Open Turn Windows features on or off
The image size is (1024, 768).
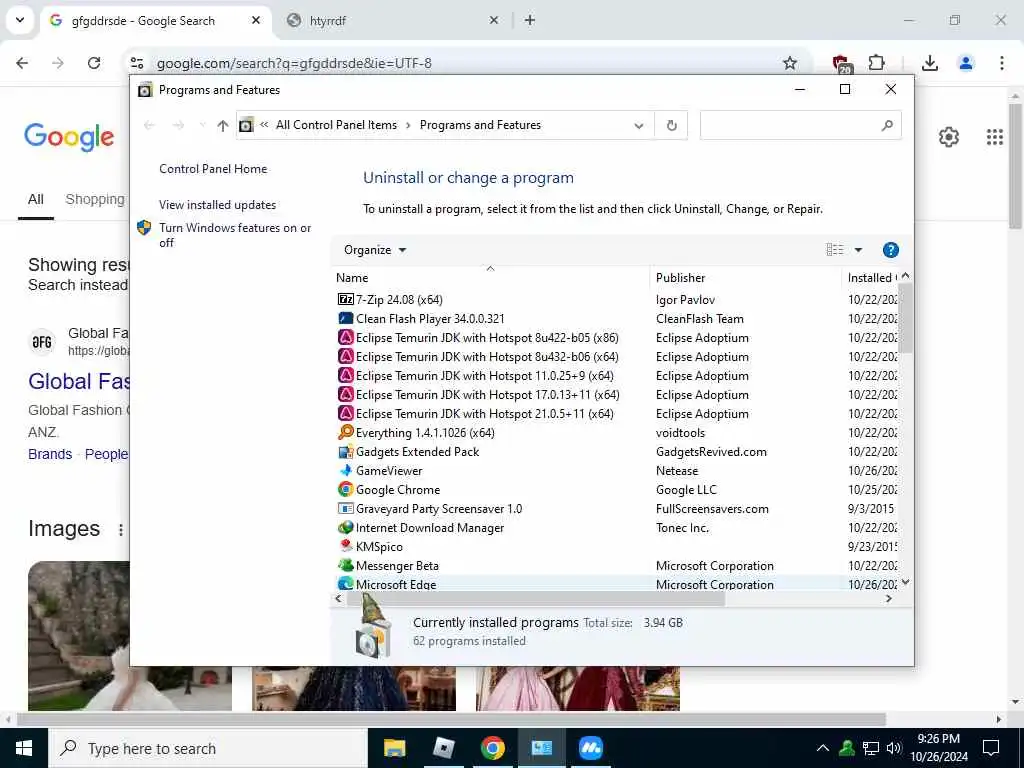click(234, 234)
